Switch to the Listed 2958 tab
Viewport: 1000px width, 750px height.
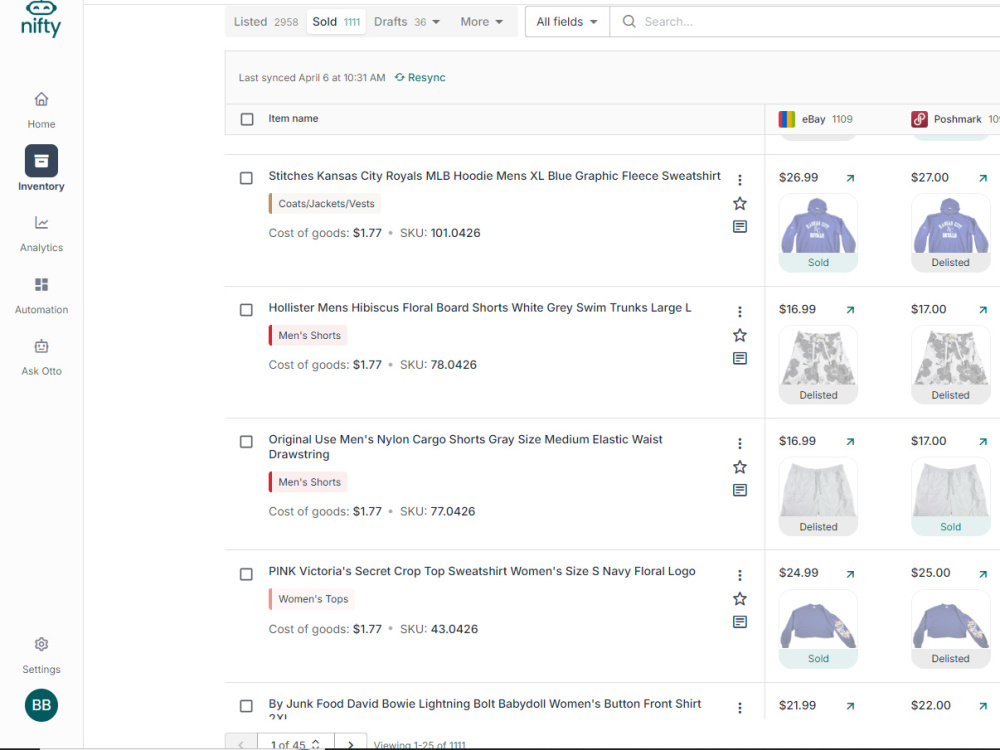coord(266,22)
